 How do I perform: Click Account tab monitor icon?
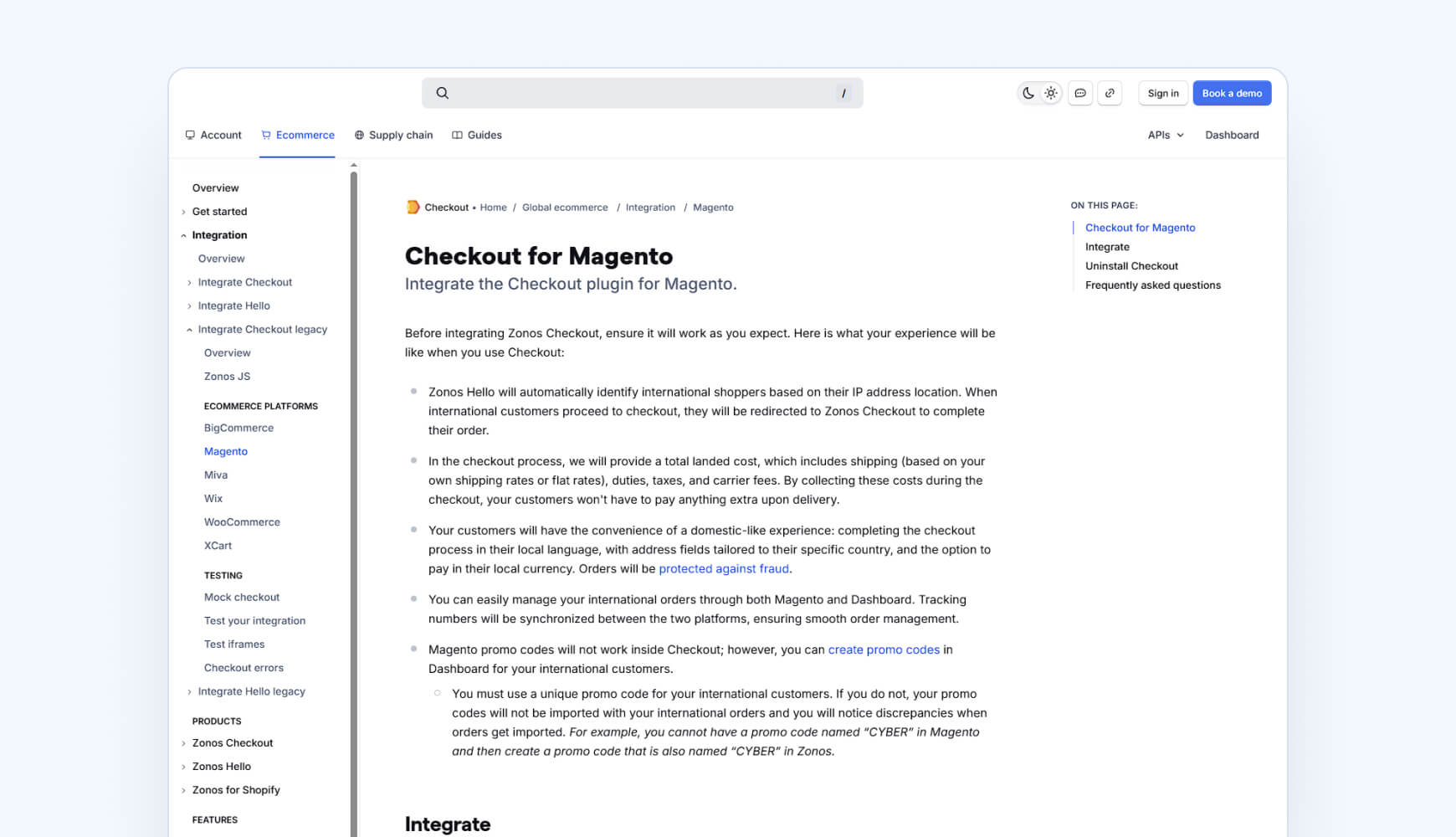(x=190, y=135)
